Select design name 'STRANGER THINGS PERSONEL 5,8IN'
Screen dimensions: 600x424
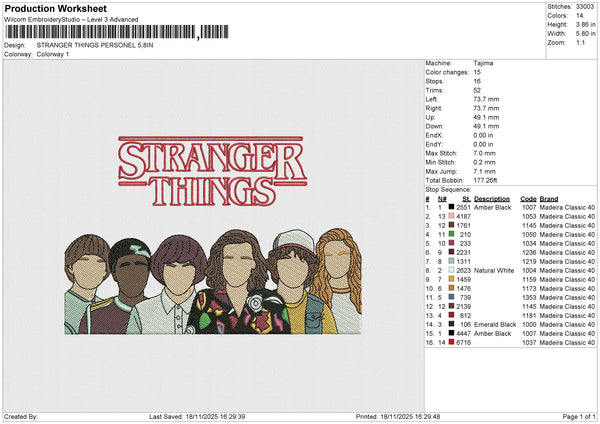point(95,45)
